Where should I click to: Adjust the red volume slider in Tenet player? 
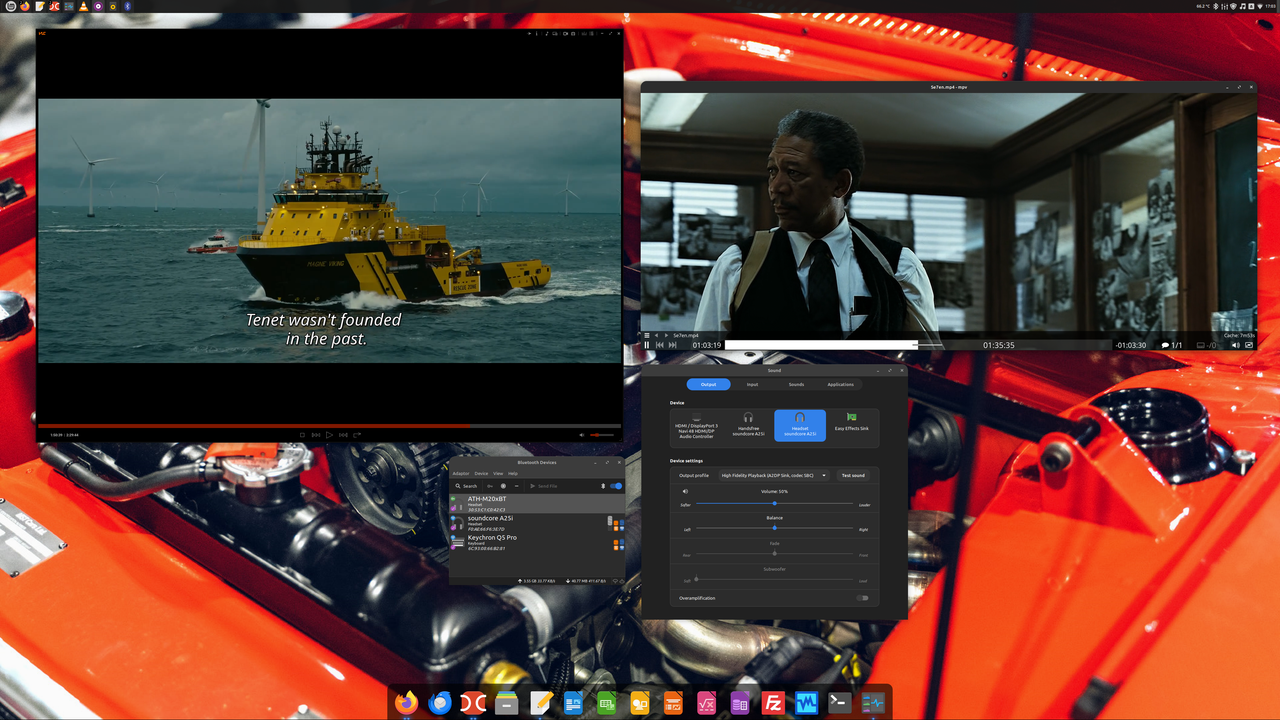coord(602,435)
